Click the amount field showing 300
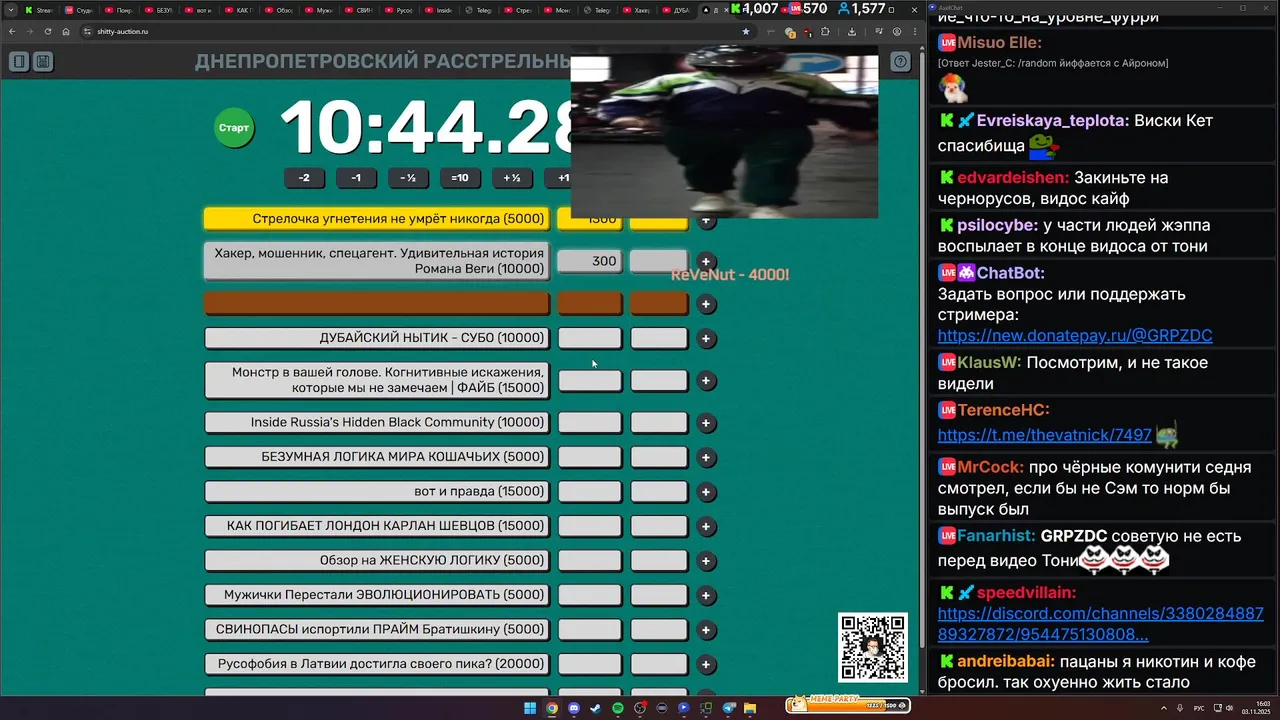 pos(589,261)
